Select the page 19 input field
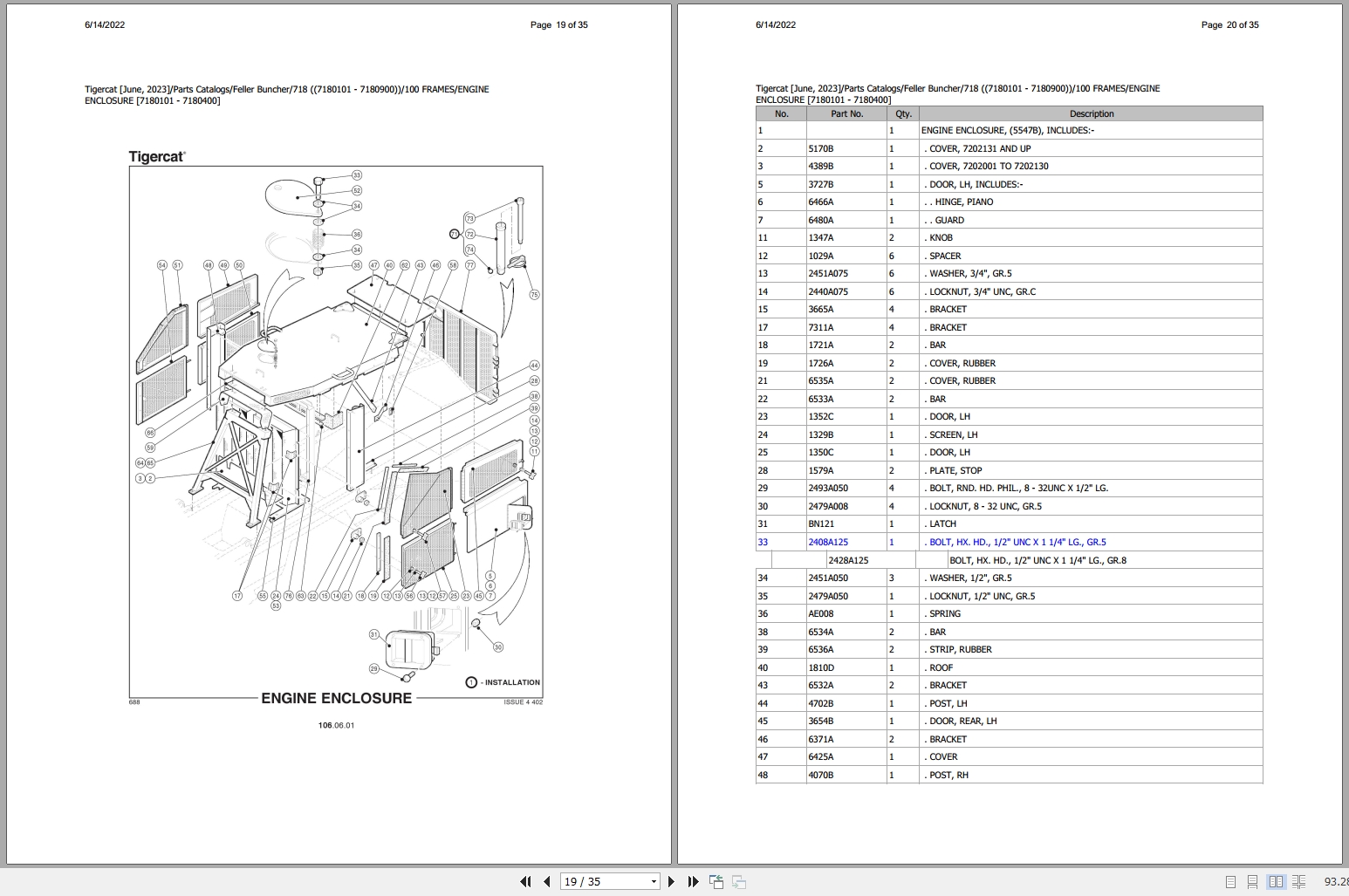The image size is (1349, 896). (x=593, y=882)
